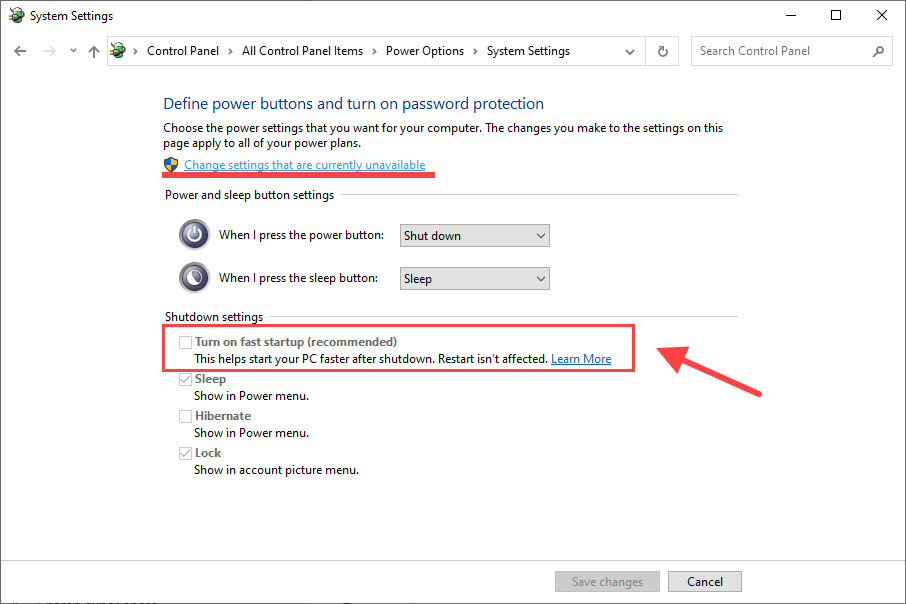Click the up arrow to go to parent folder

[x=93, y=50]
